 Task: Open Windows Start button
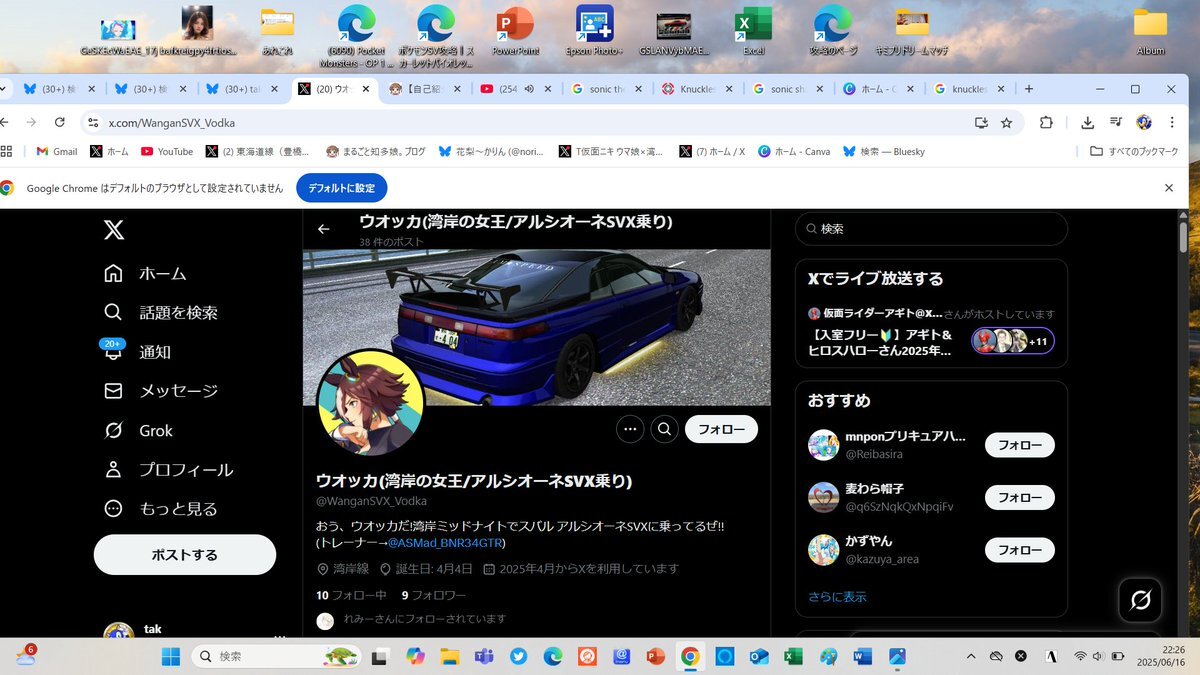(170, 656)
